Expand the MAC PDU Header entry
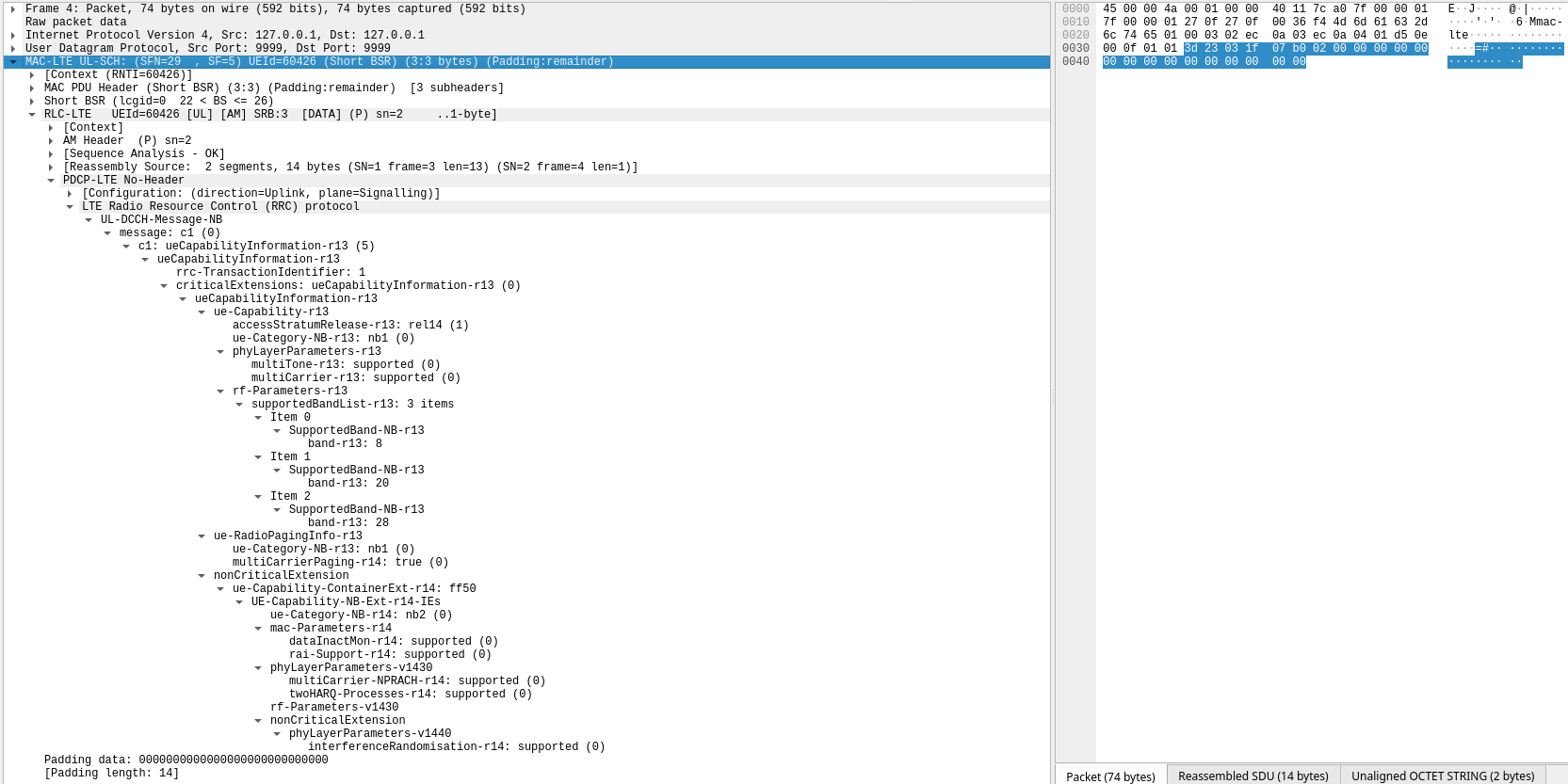This screenshot has width=1568, height=784. pyautogui.click(x=32, y=88)
